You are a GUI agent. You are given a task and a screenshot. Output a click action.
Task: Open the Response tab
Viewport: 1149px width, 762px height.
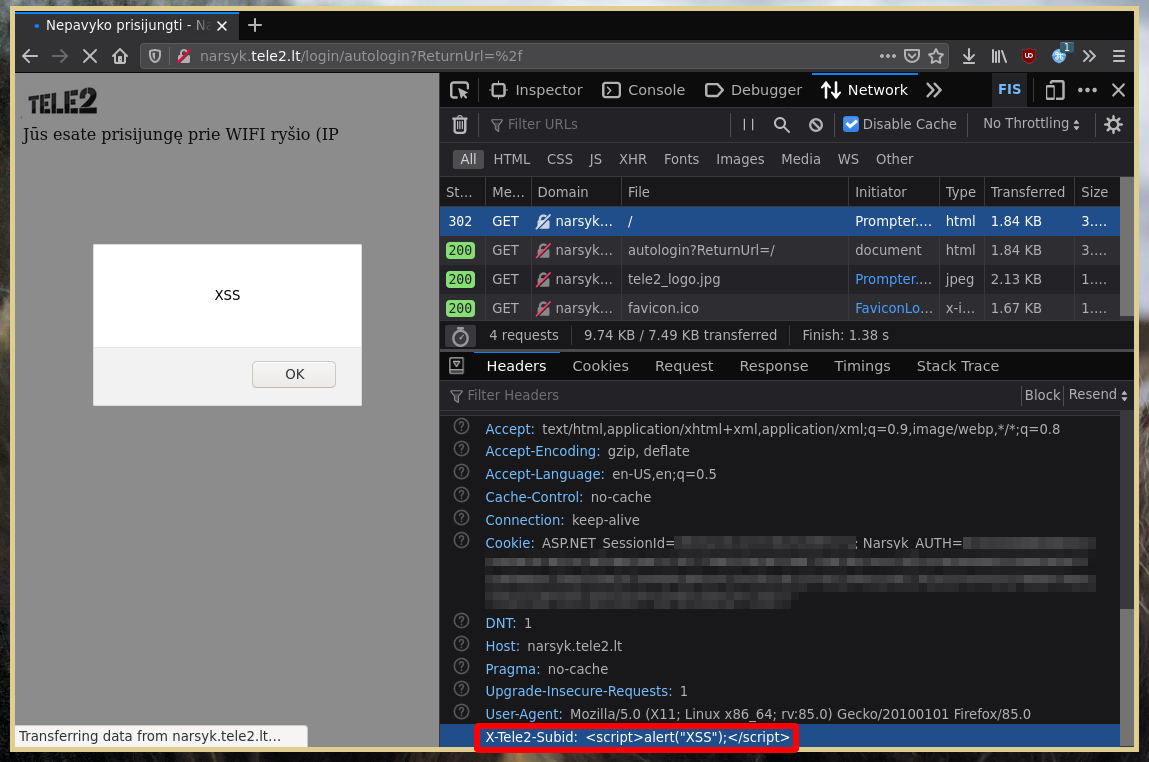tap(773, 366)
